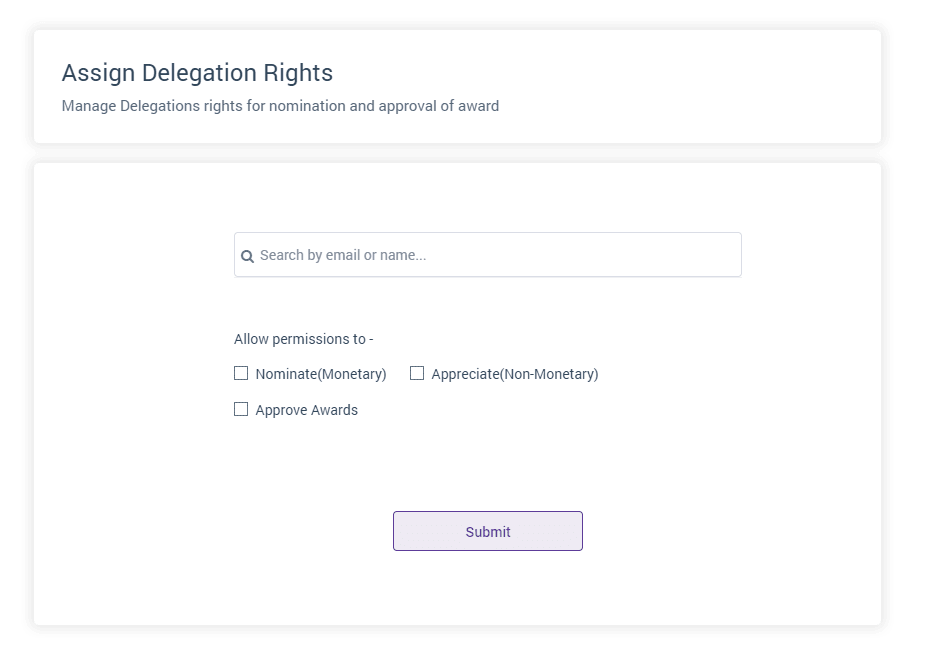Check the Approve Awards checkbox

click(x=241, y=409)
